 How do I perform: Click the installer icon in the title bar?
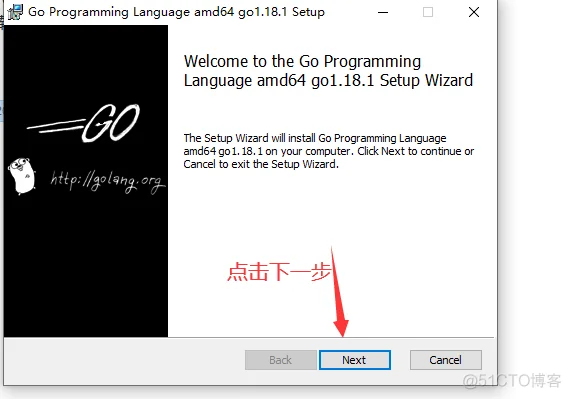pyautogui.click(x=15, y=12)
